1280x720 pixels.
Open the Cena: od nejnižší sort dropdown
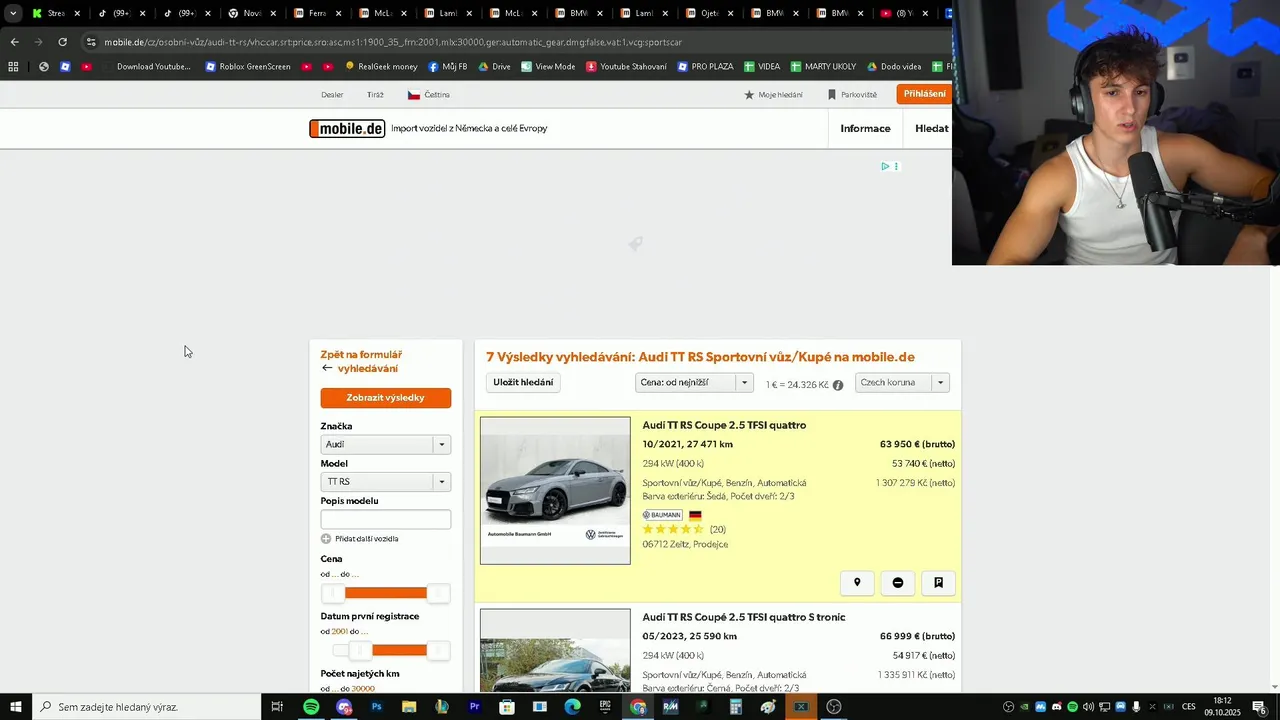pyautogui.click(x=694, y=383)
